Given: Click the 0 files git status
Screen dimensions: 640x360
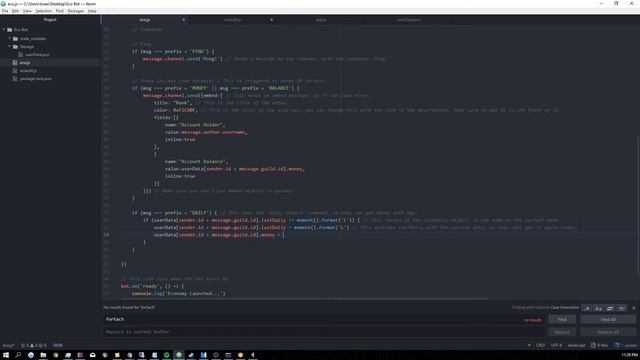Looking at the screenshot, I should [x=599, y=345].
